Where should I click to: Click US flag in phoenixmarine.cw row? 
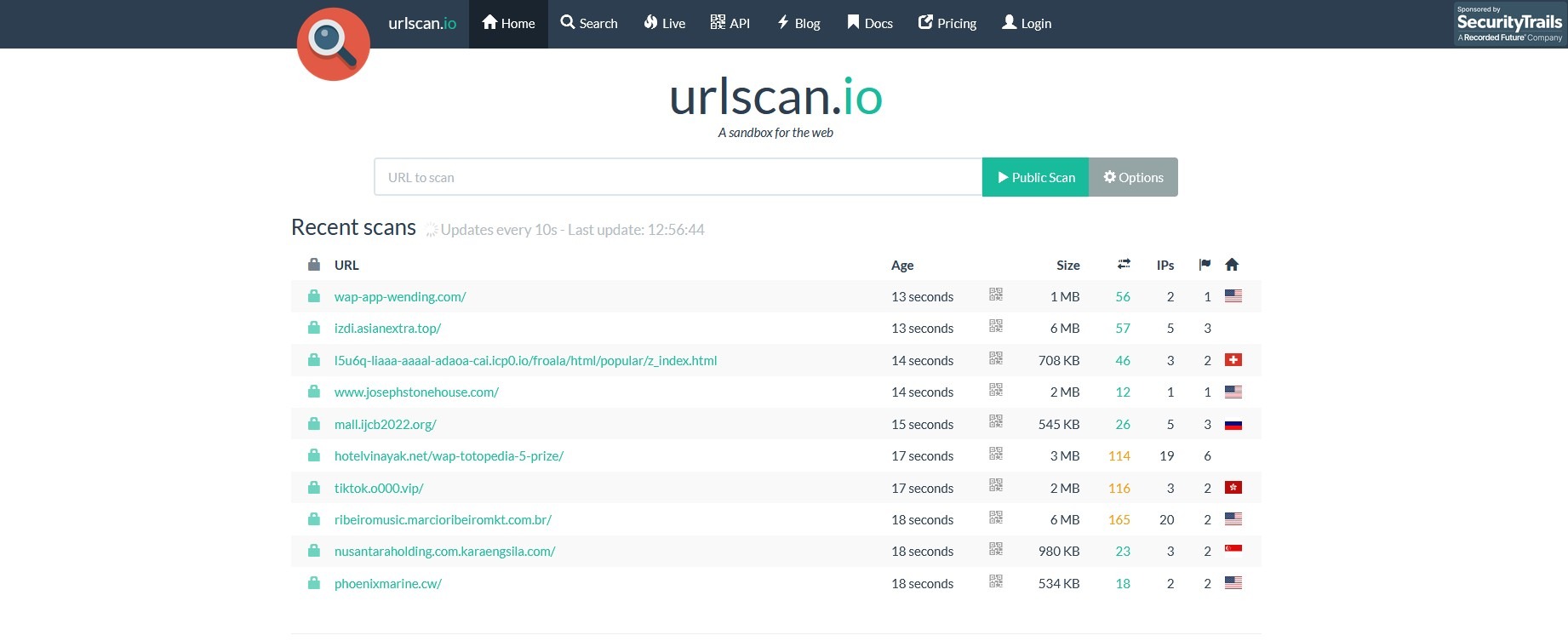pos(1233,583)
